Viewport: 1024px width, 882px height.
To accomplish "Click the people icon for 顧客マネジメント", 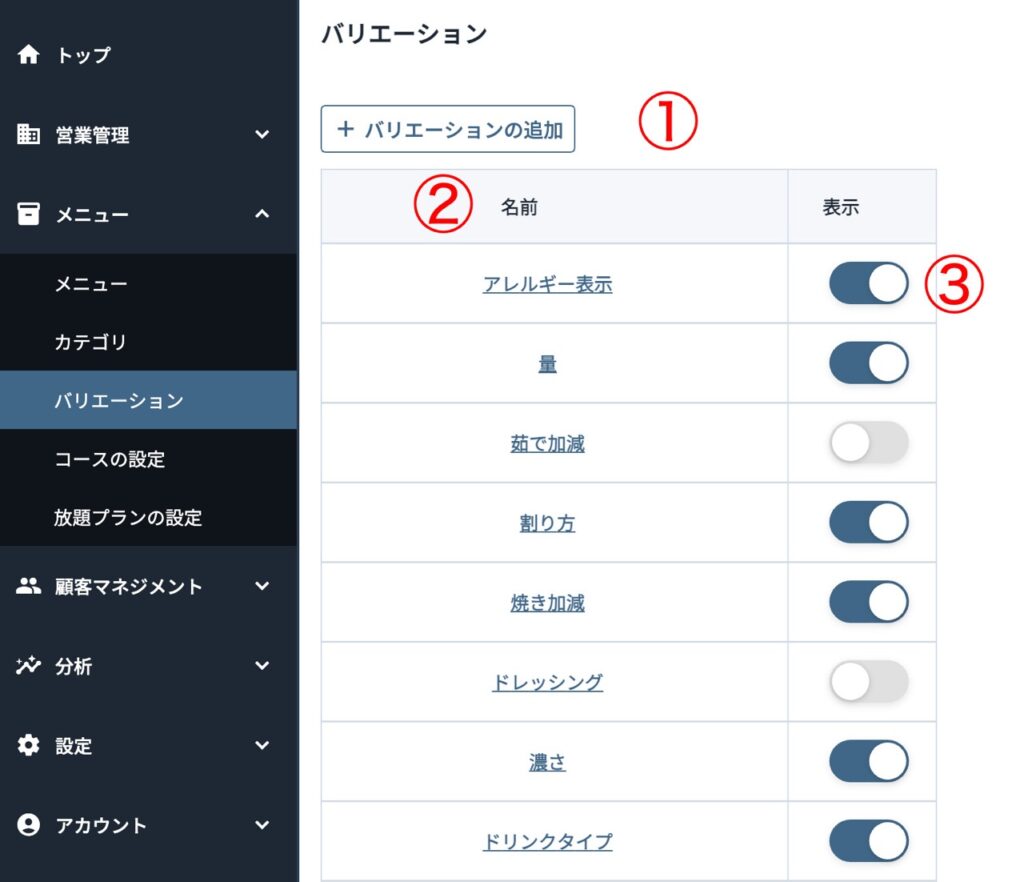I will pyautogui.click(x=29, y=587).
